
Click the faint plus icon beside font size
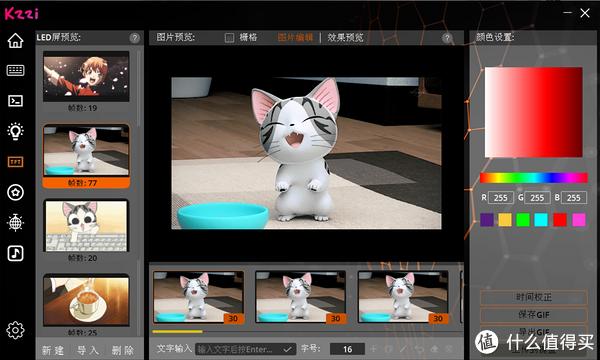[373, 349]
